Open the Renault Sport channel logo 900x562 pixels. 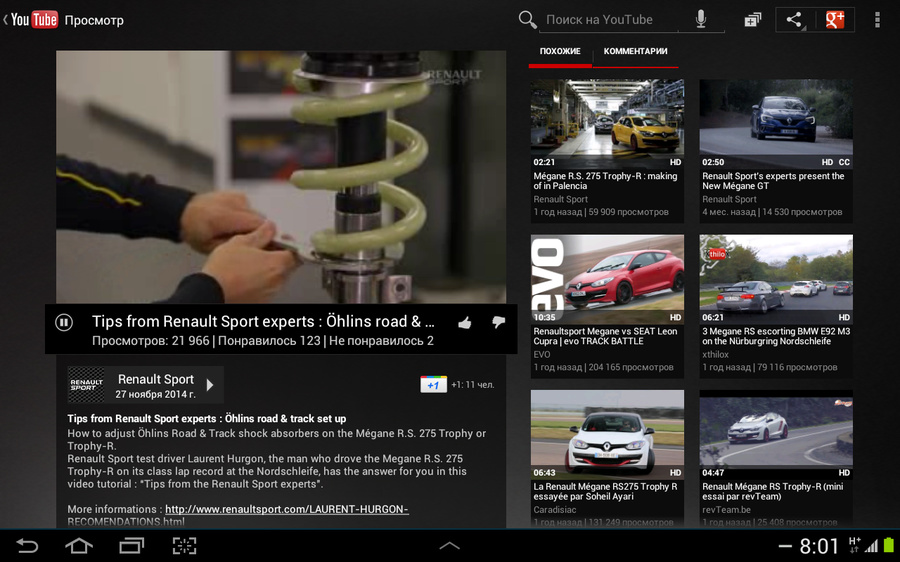pos(86,385)
